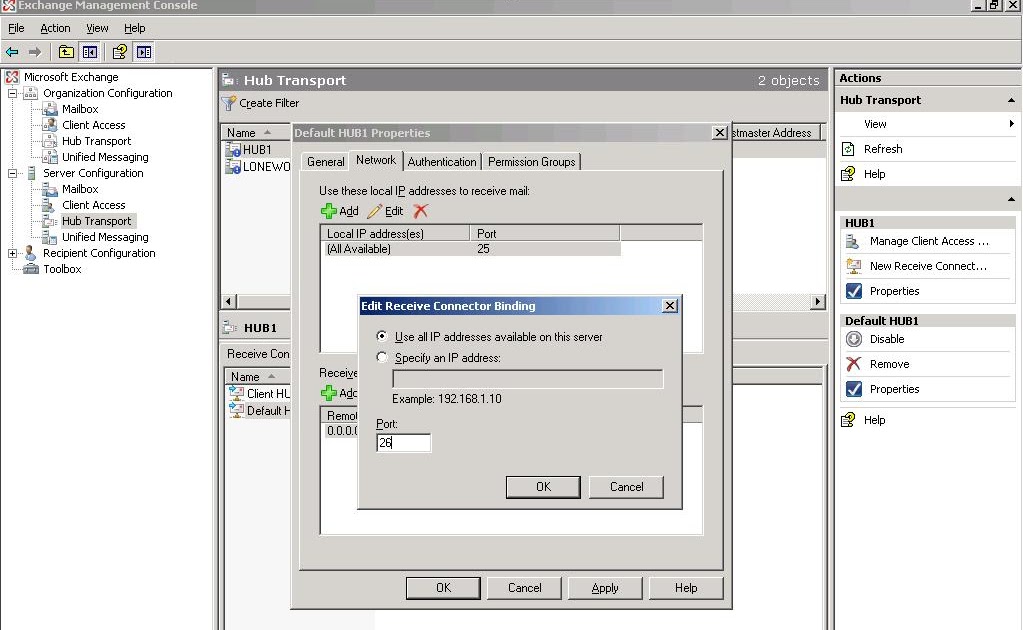Click left arrow of horizontal scrollbar
Screen dimensions: 1023x630
tap(228, 301)
